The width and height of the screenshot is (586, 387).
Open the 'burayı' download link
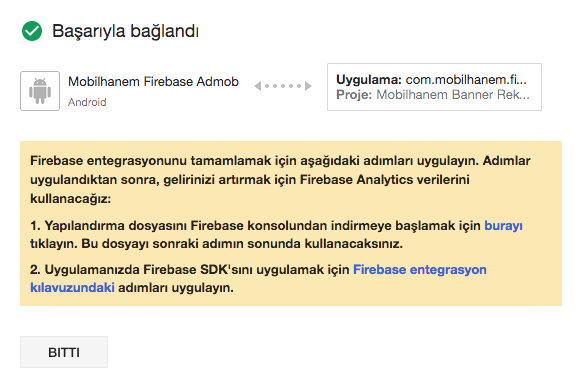coord(503,226)
